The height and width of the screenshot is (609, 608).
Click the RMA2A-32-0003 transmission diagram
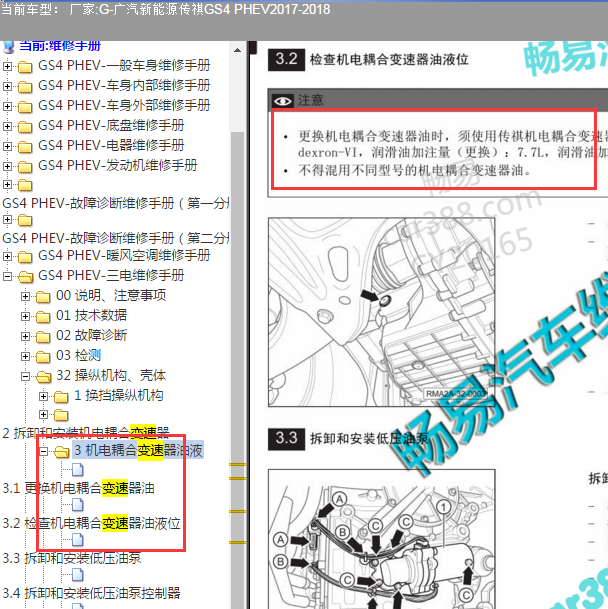(381, 312)
